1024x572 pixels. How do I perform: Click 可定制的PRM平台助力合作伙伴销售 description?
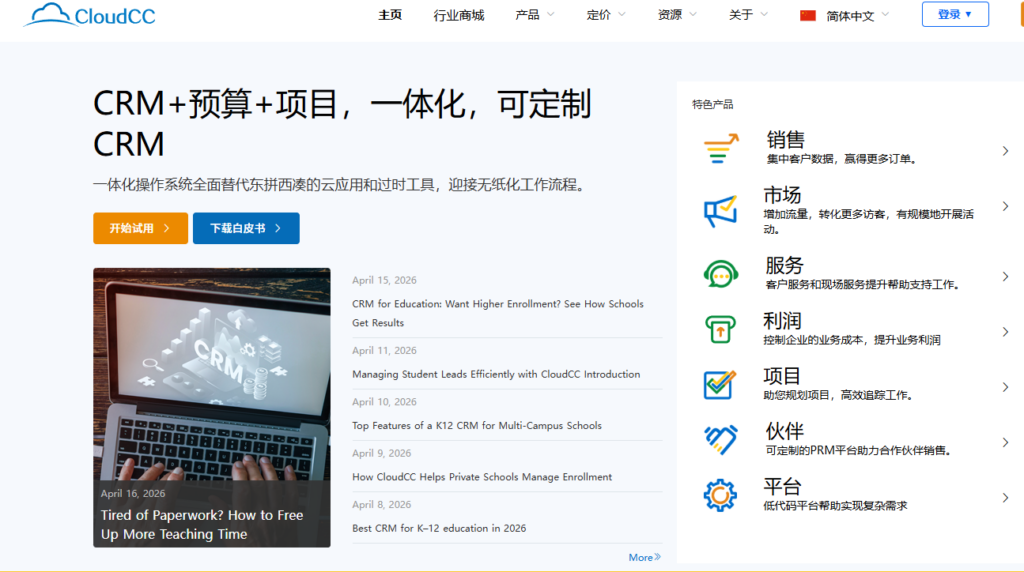coord(857,450)
